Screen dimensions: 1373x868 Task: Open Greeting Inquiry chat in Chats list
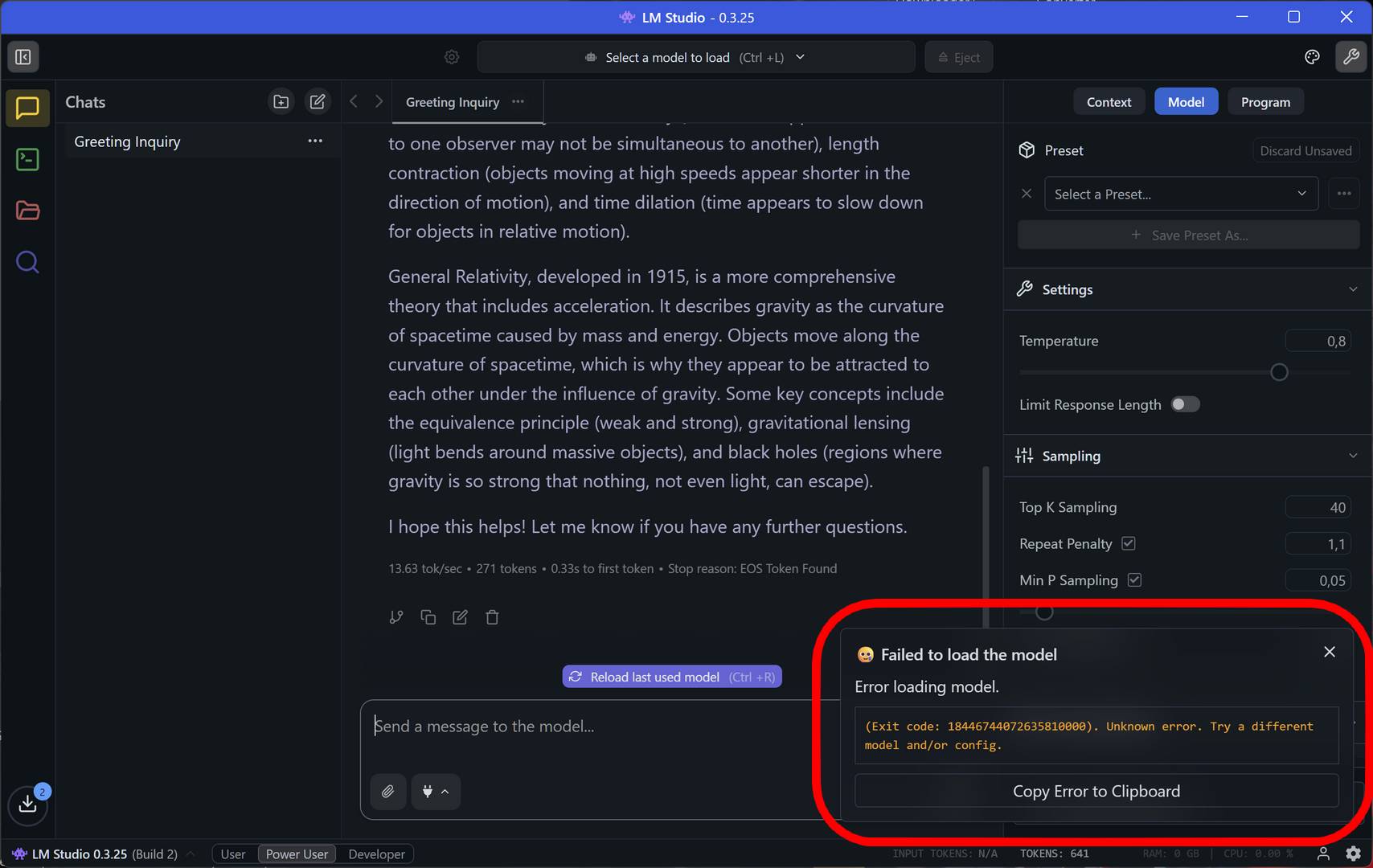click(x=201, y=141)
